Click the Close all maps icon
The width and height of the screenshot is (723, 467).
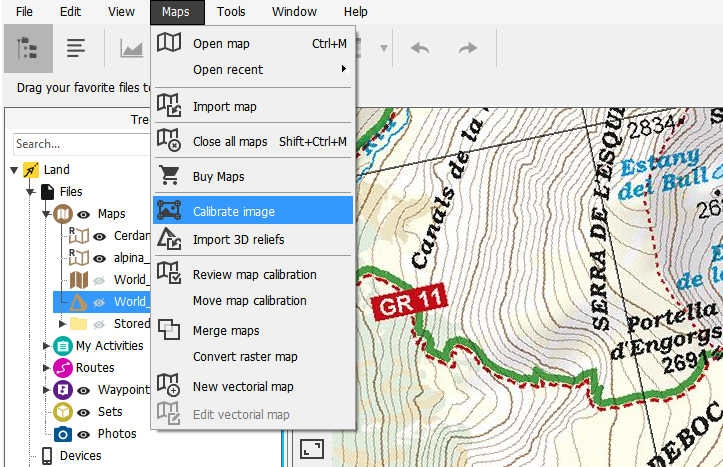tap(169, 140)
